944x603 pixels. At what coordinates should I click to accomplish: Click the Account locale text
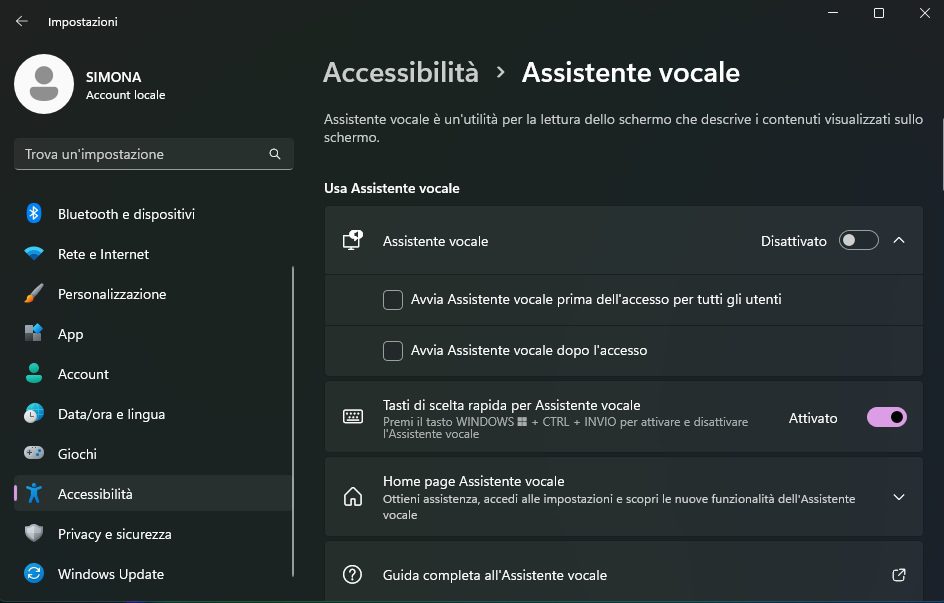click(x=125, y=95)
